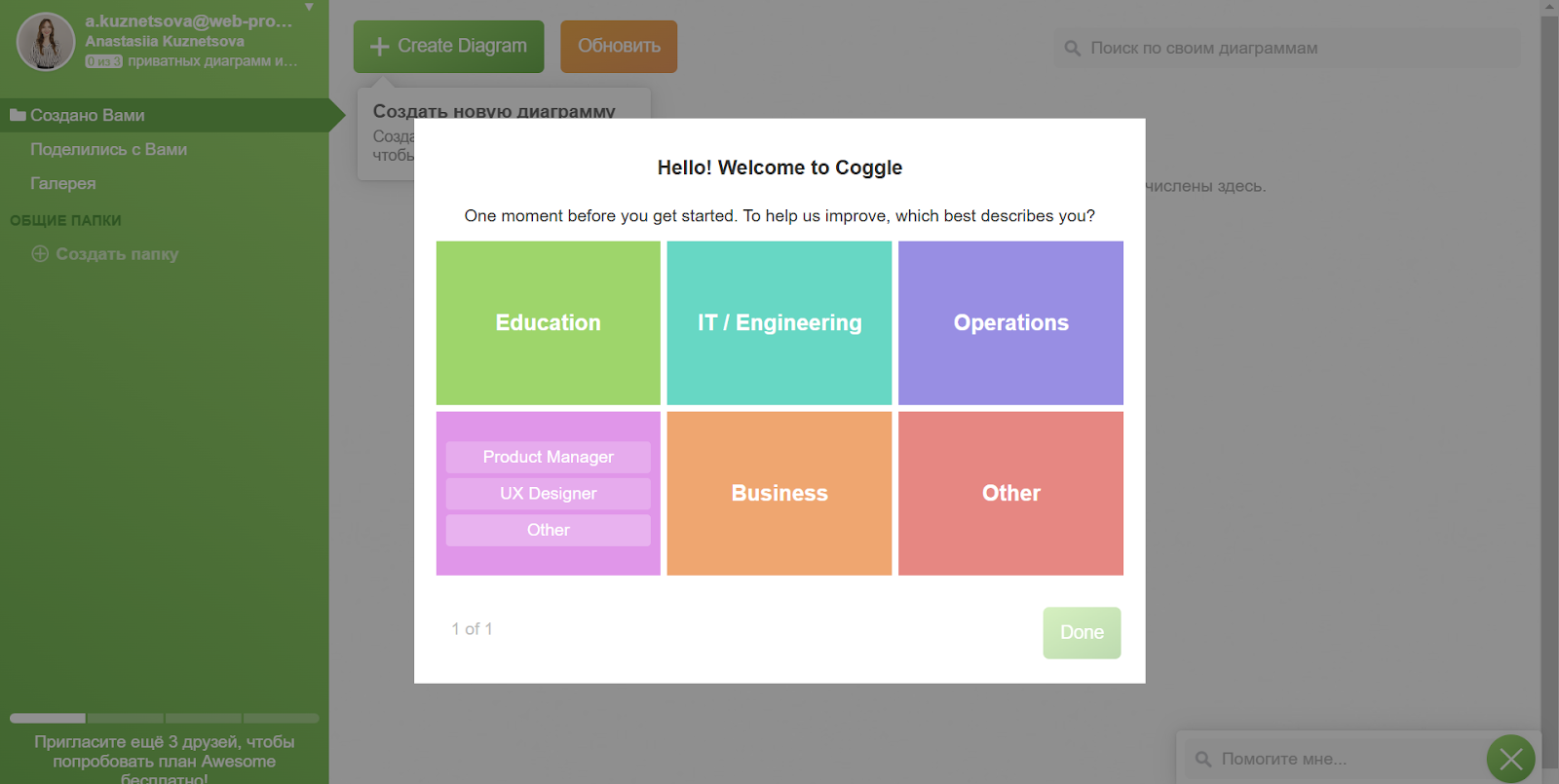The image size is (1559, 784).
Task: Select the Product Manager option
Action: coord(548,457)
